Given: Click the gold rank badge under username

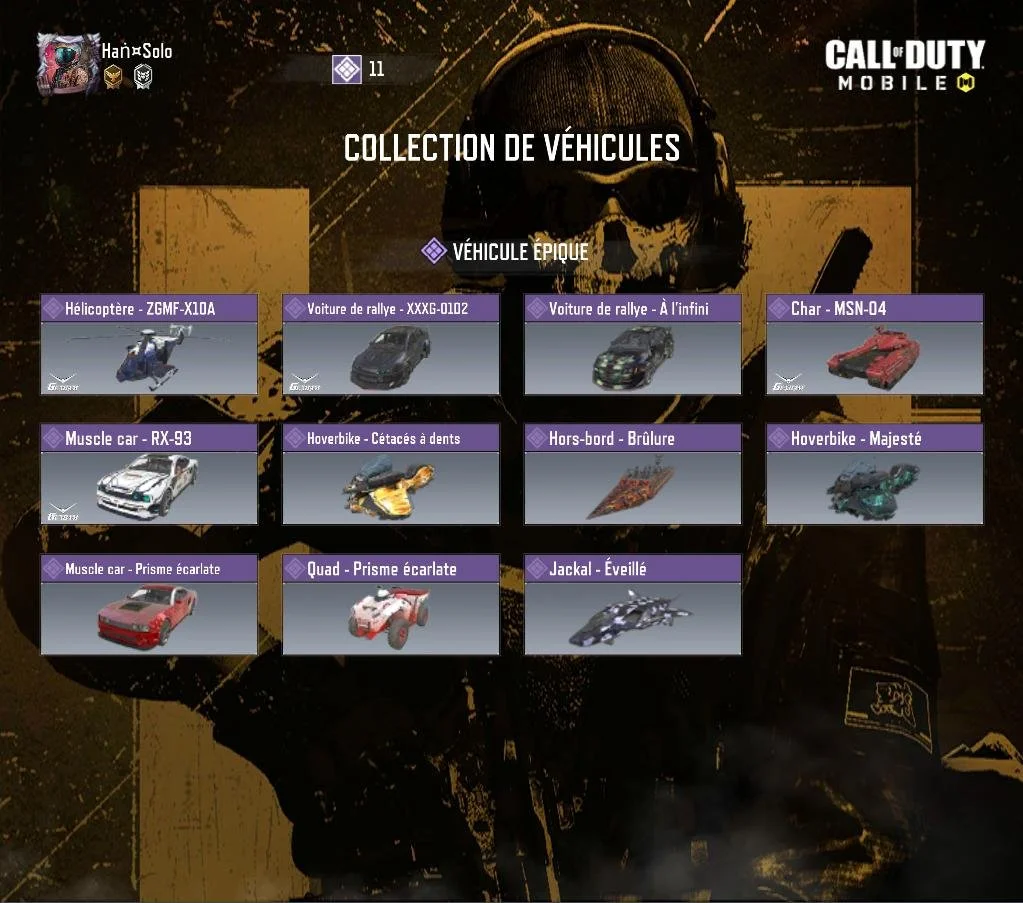Looking at the screenshot, I should [113, 77].
